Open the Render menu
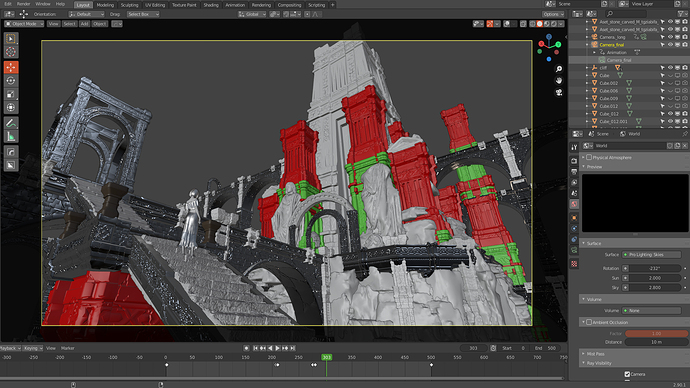Image resolution: width=690 pixels, height=388 pixels. 23,4
